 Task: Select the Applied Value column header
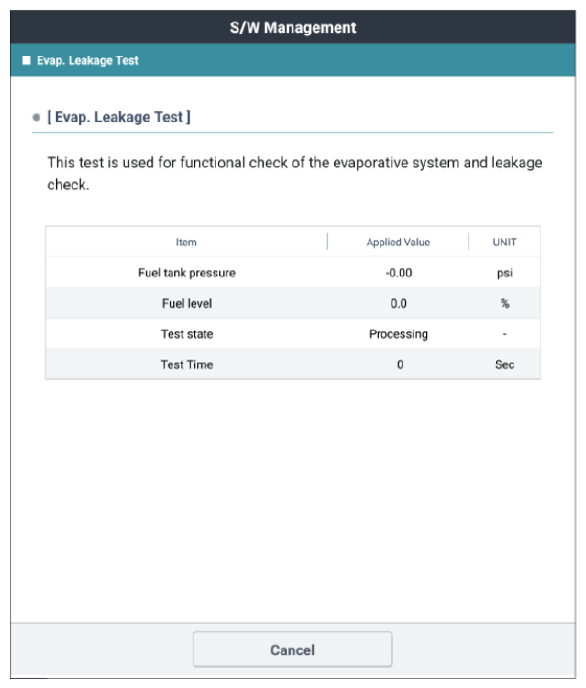pyautogui.click(x=398, y=242)
